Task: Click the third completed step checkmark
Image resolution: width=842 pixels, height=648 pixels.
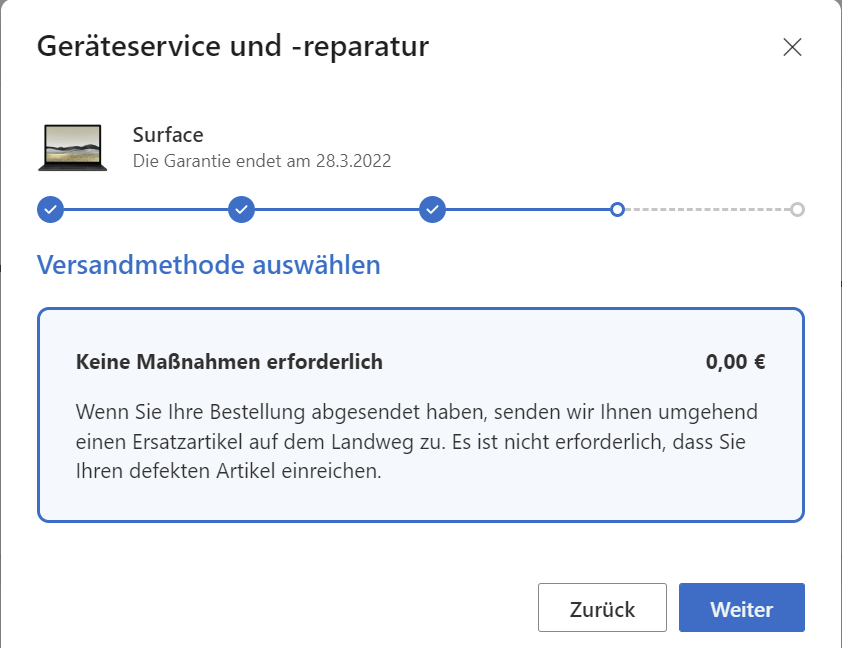Action: (x=432, y=210)
